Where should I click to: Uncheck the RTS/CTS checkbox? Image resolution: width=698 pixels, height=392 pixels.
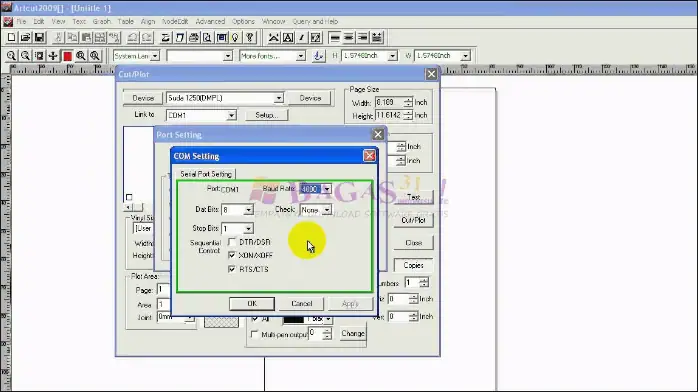tap(231, 269)
